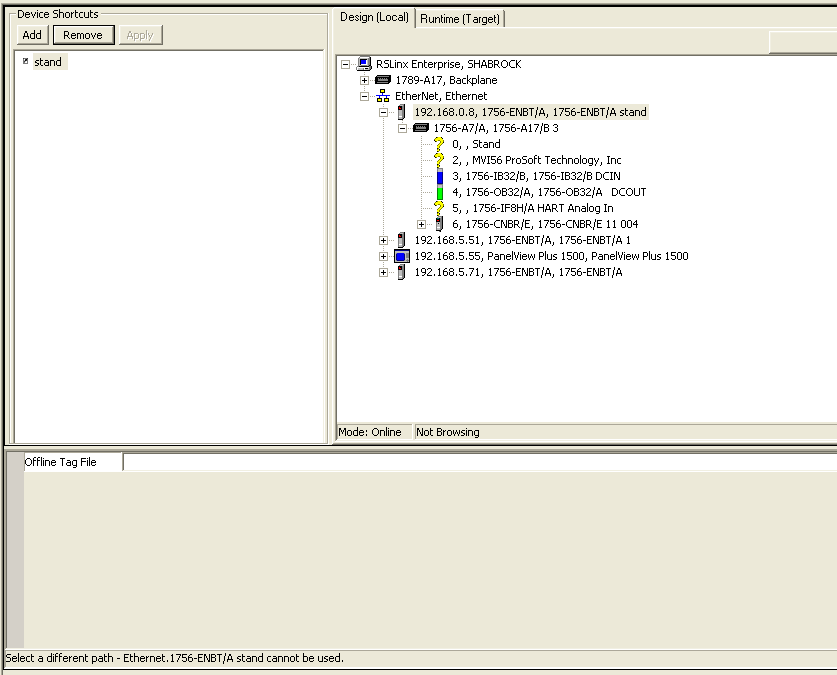Click the question mark icon beside slot 0 Stand
This screenshot has height=675, width=837.
coord(439,144)
